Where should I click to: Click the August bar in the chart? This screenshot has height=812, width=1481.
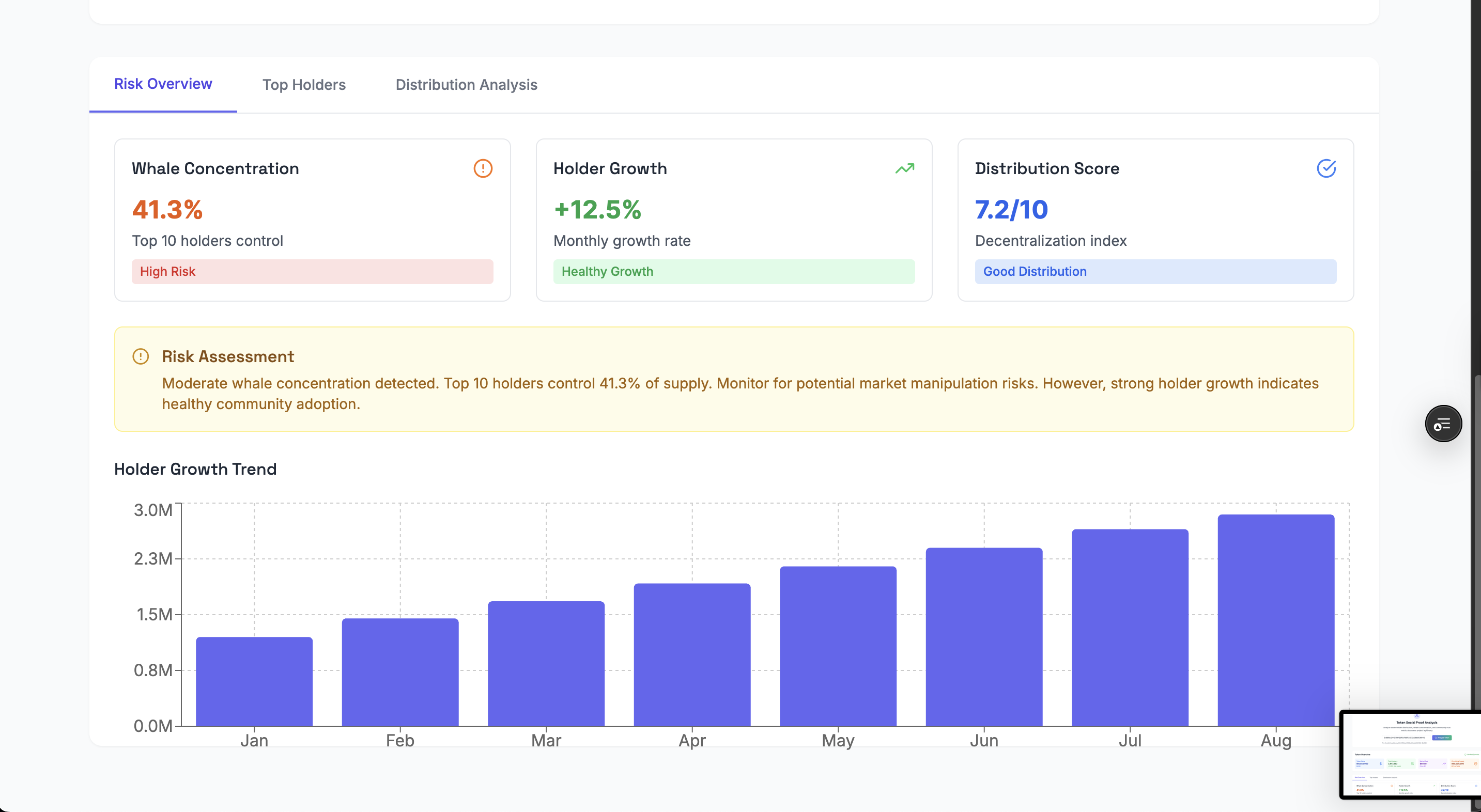click(x=1275, y=621)
